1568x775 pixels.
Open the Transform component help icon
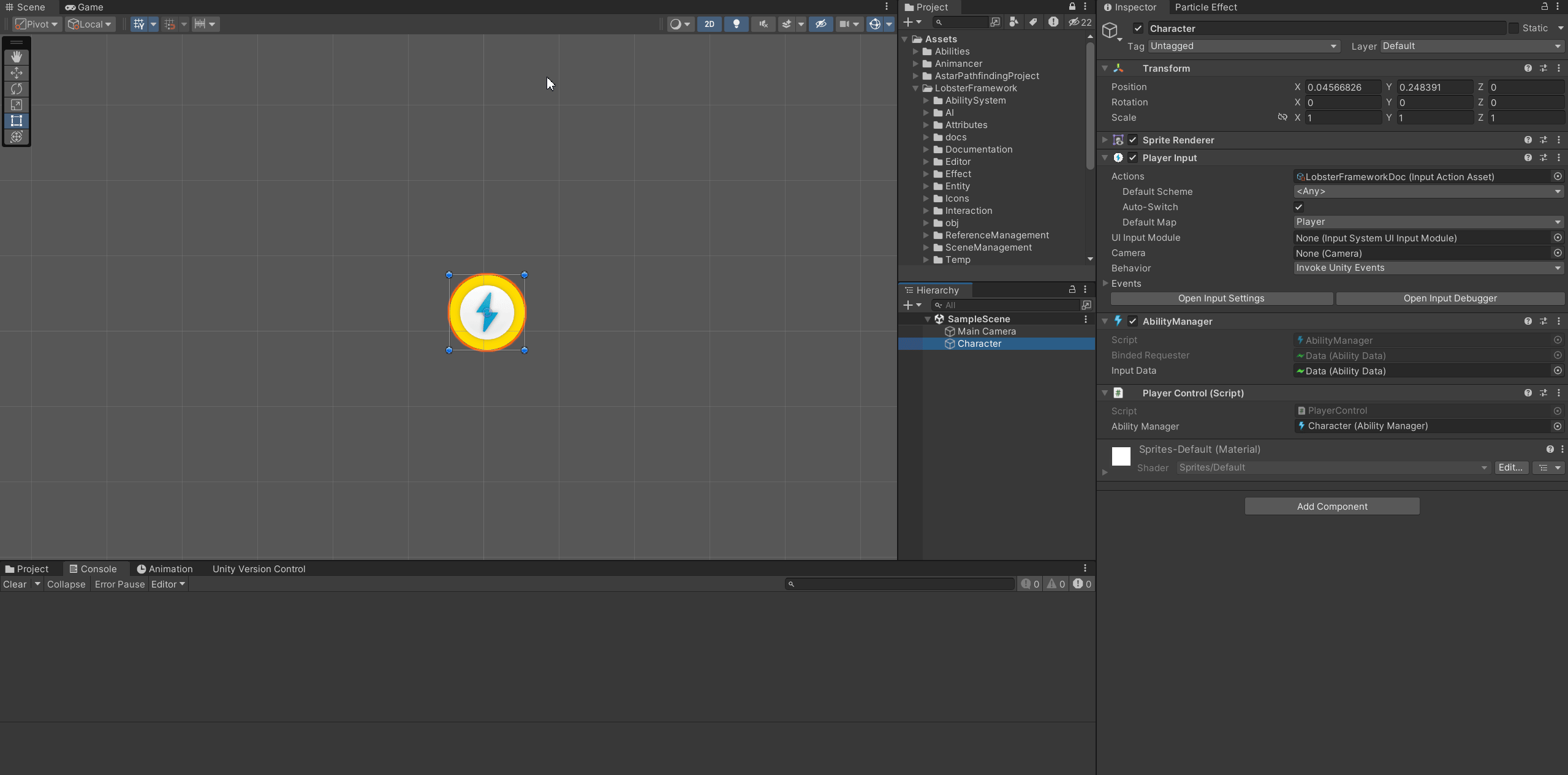[x=1528, y=68]
